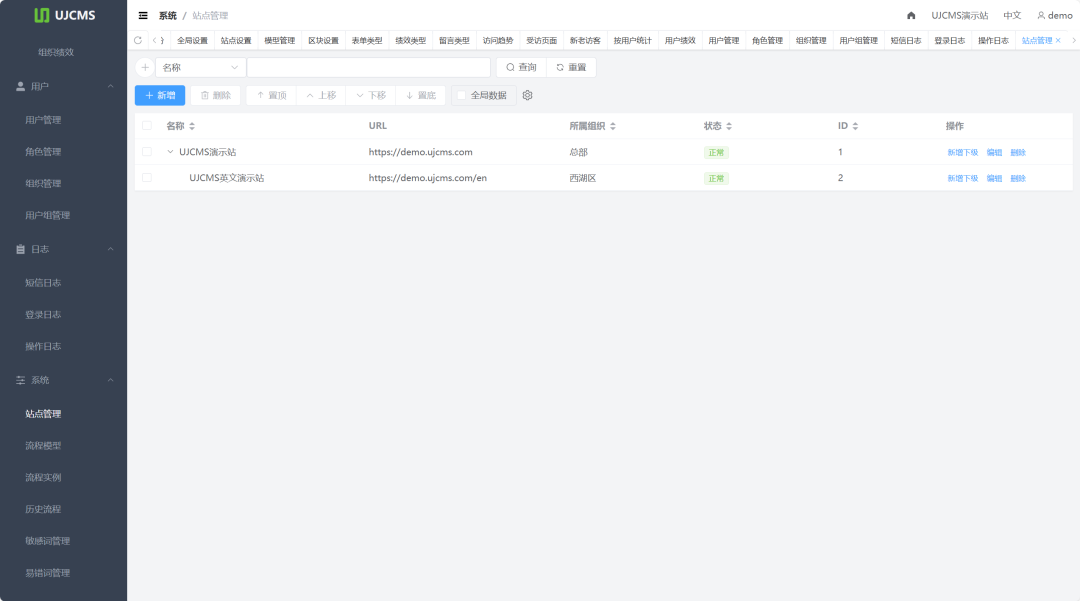Click the 重置 reset button
Screen dimensions: 1080x601
tap(571, 67)
